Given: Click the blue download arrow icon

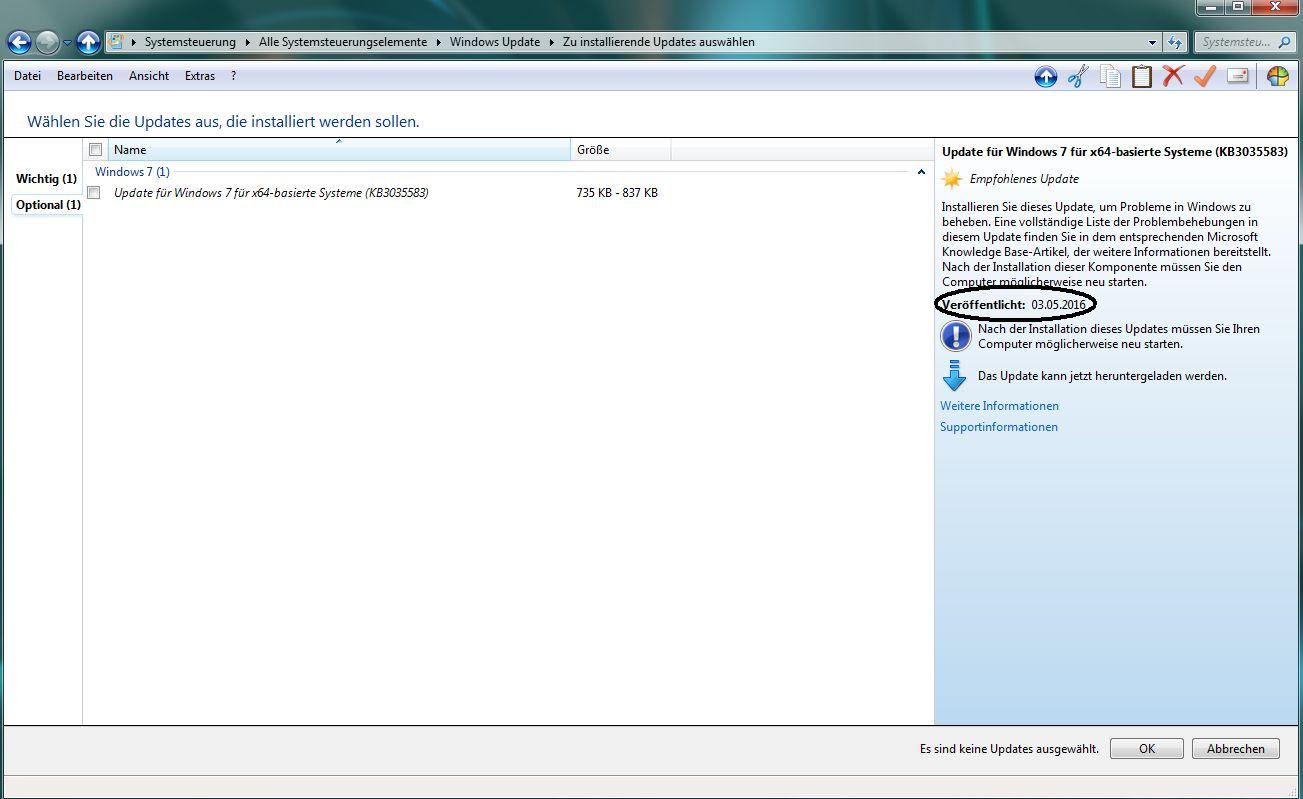Looking at the screenshot, I should coord(955,375).
